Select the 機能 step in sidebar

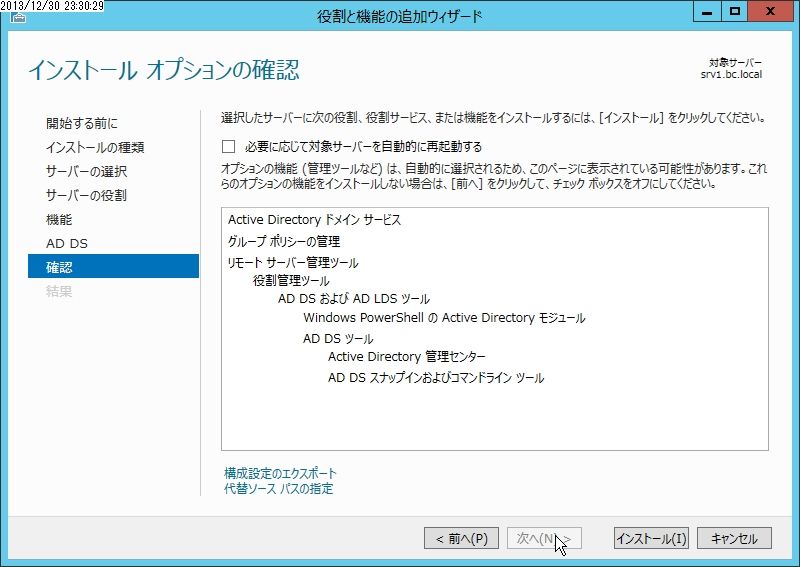(x=59, y=219)
